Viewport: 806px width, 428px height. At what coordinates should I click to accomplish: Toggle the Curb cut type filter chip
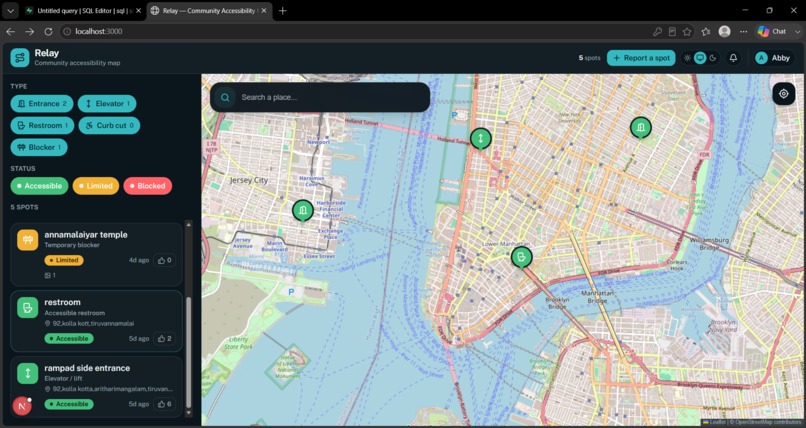[109, 125]
